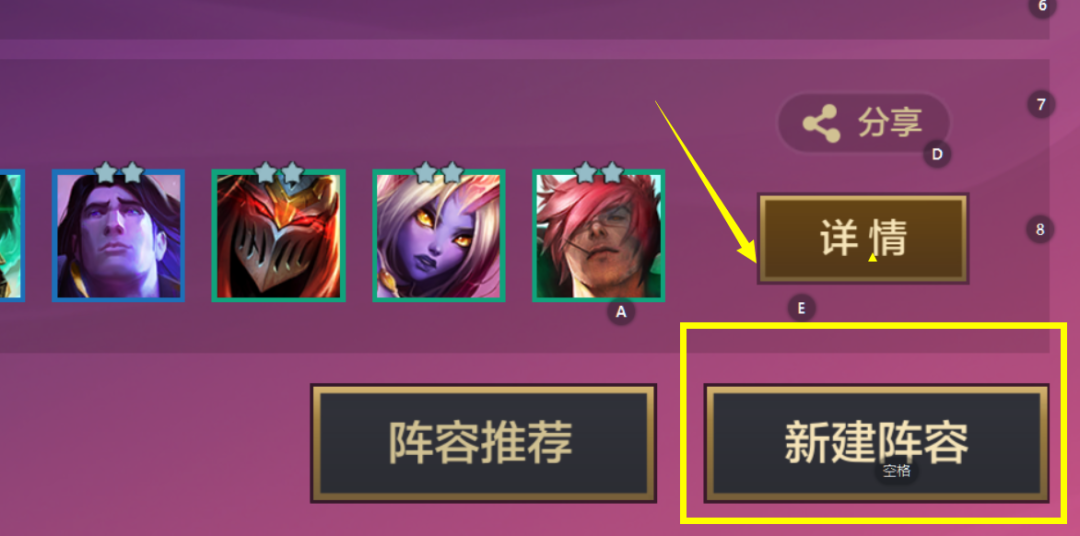The image size is (1080, 536).
Task: Click the share icon beside 分享
Action: pos(821,123)
